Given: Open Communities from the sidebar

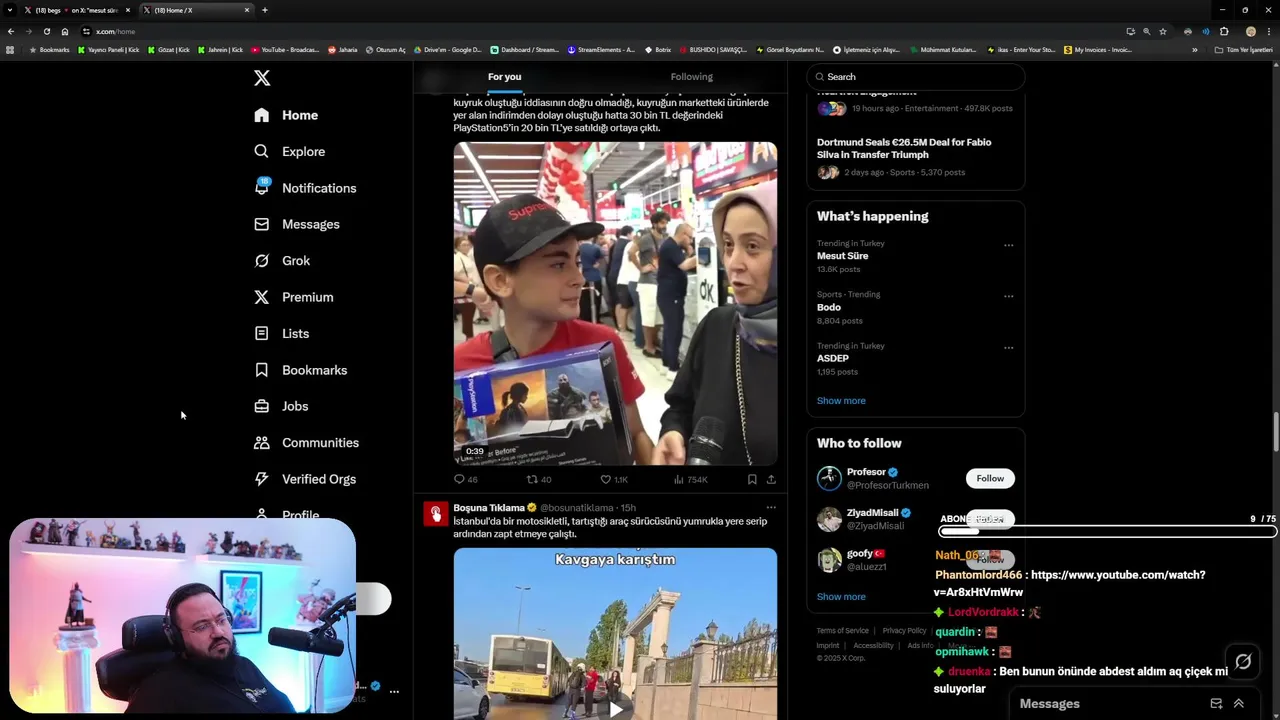Looking at the screenshot, I should [x=306, y=442].
